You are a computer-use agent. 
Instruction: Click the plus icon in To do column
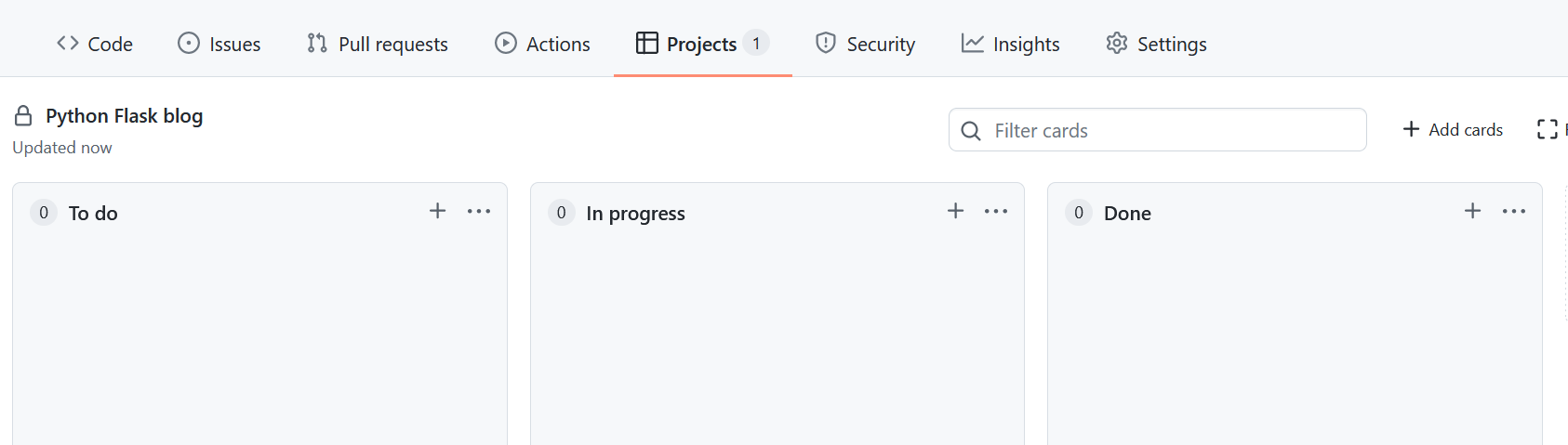click(x=437, y=211)
